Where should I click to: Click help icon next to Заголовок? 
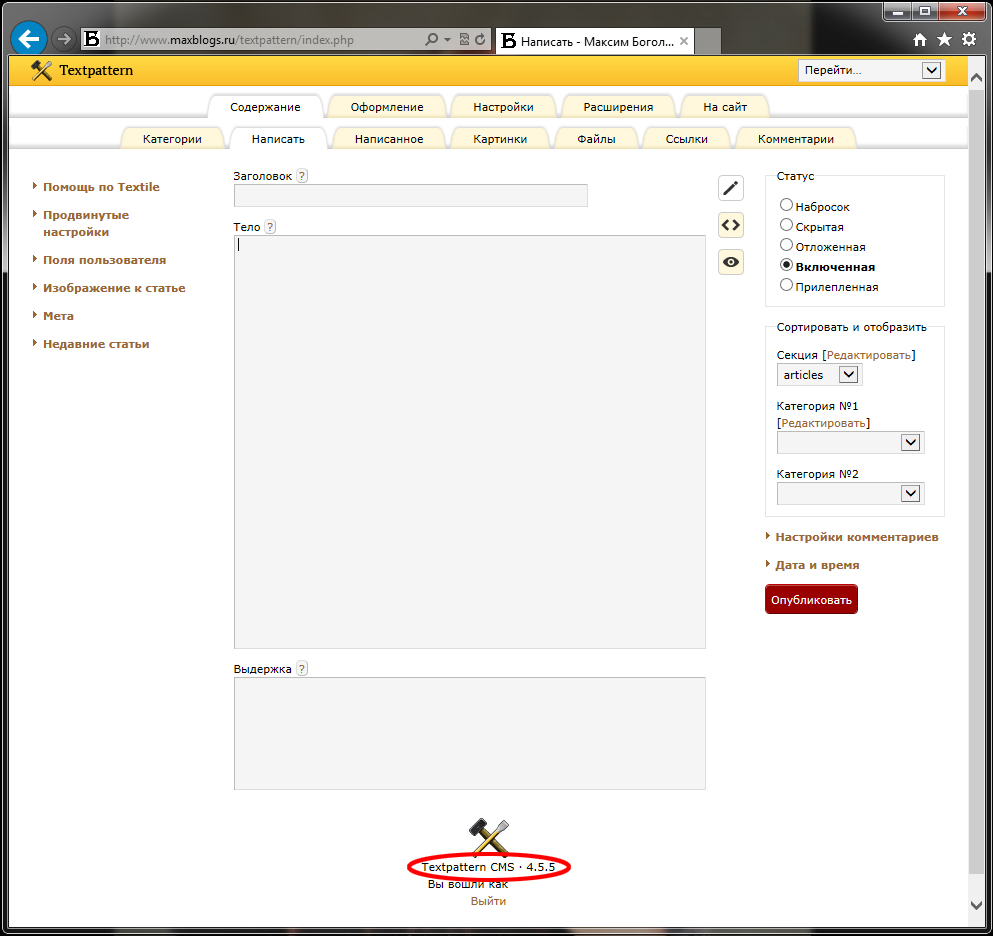pos(302,176)
